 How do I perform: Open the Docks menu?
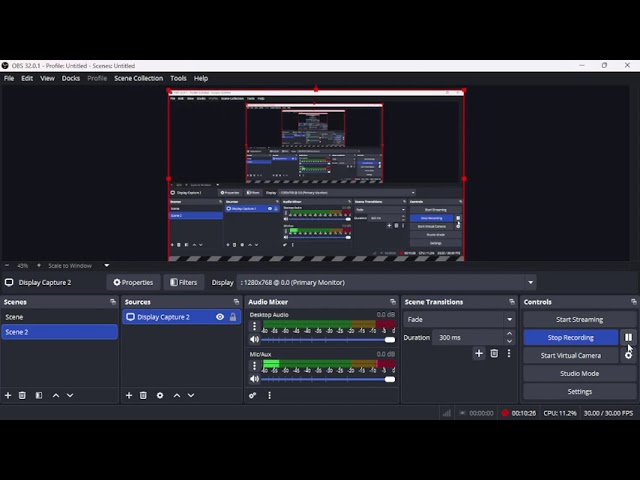click(x=71, y=78)
